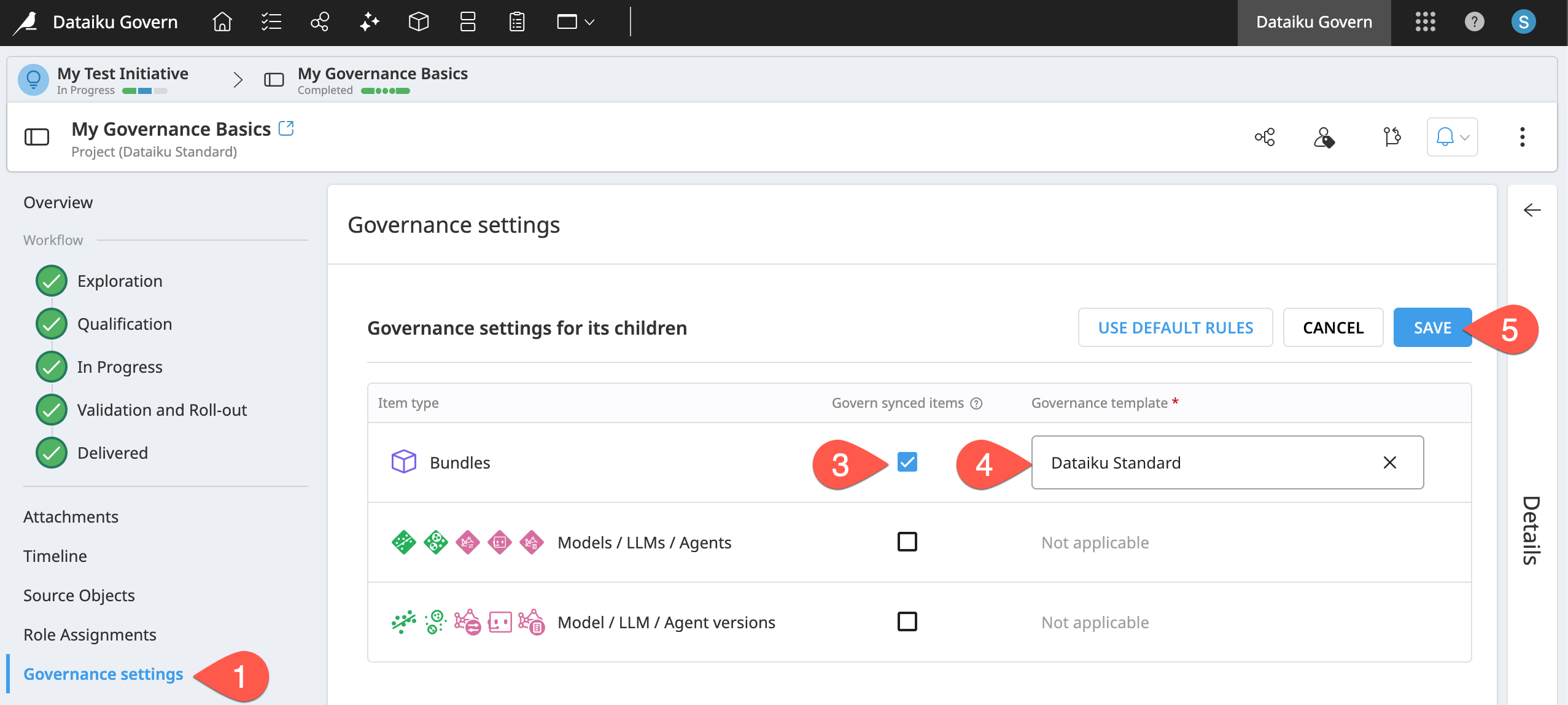Open My Governance Basics breadcrumb
The width and height of the screenshot is (1568, 705).
click(x=382, y=74)
